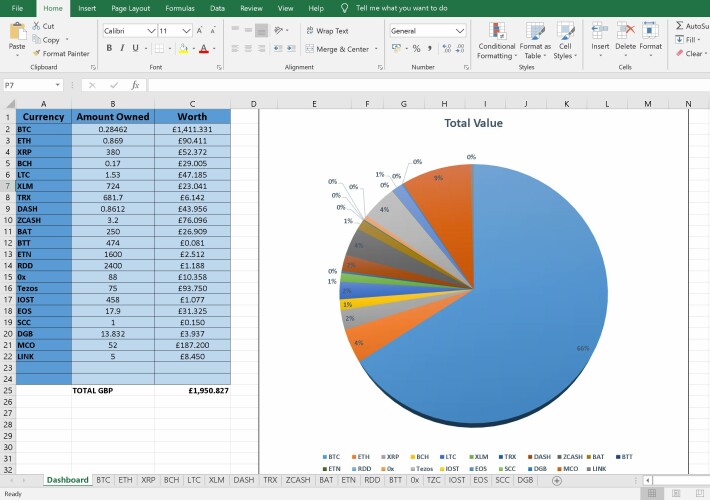Image resolution: width=710 pixels, height=500 pixels.
Task: Open the BTC worksheet tab
Action: pyautogui.click(x=103, y=480)
